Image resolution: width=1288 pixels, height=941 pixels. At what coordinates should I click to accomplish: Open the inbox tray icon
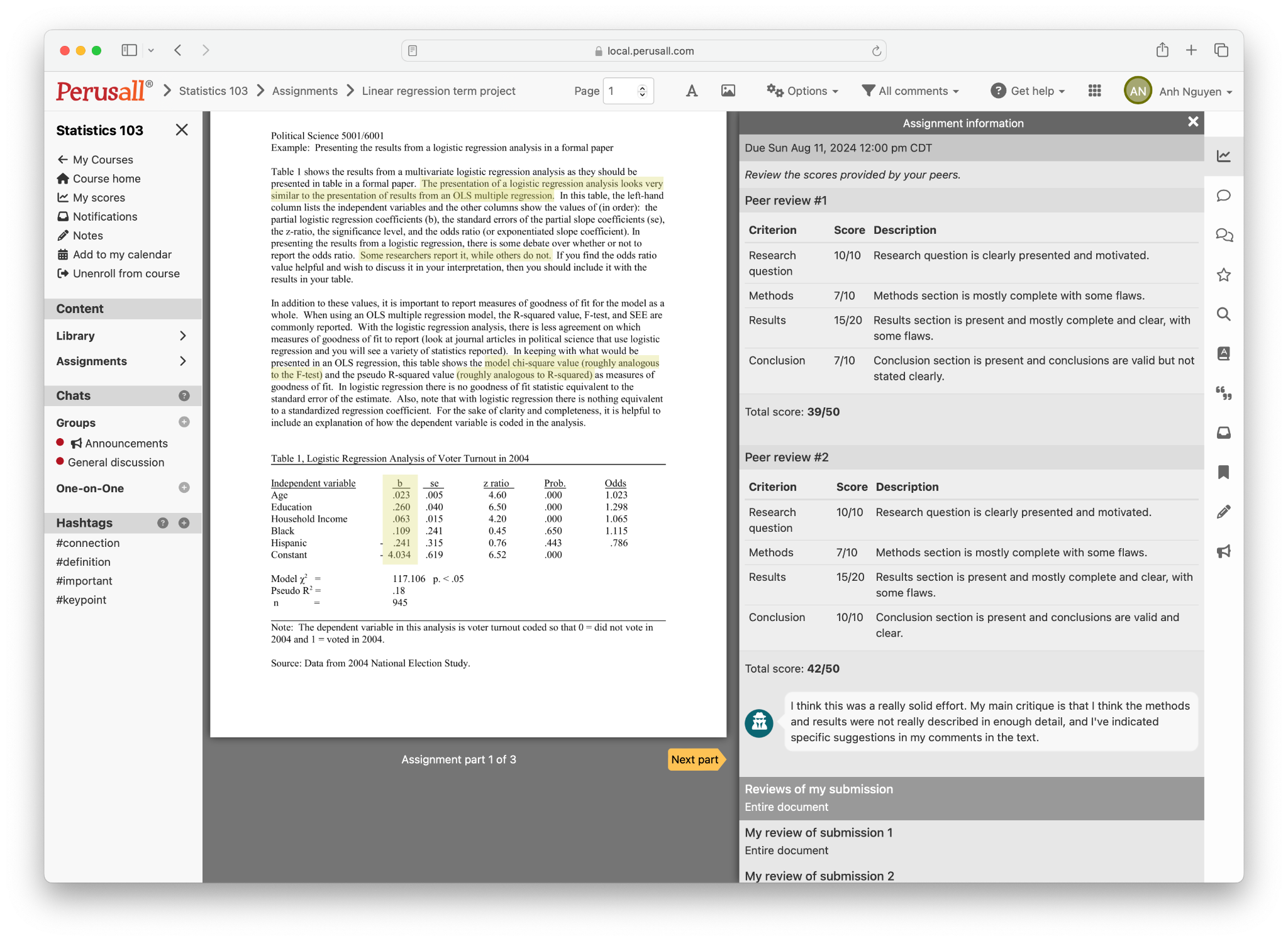point(1224,432)
